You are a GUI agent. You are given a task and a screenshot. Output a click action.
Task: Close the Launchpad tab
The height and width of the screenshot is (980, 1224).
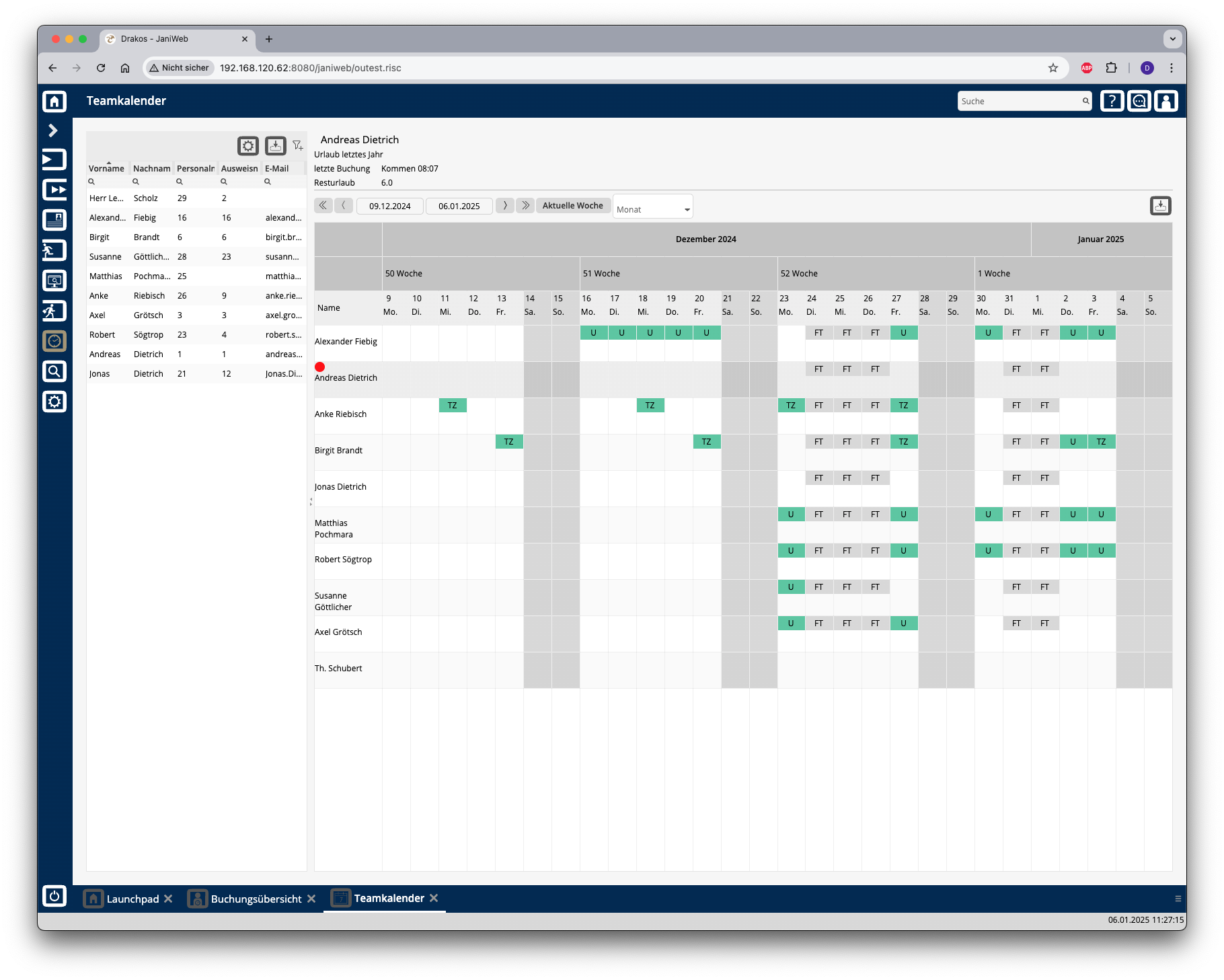[x=168, y=899]
